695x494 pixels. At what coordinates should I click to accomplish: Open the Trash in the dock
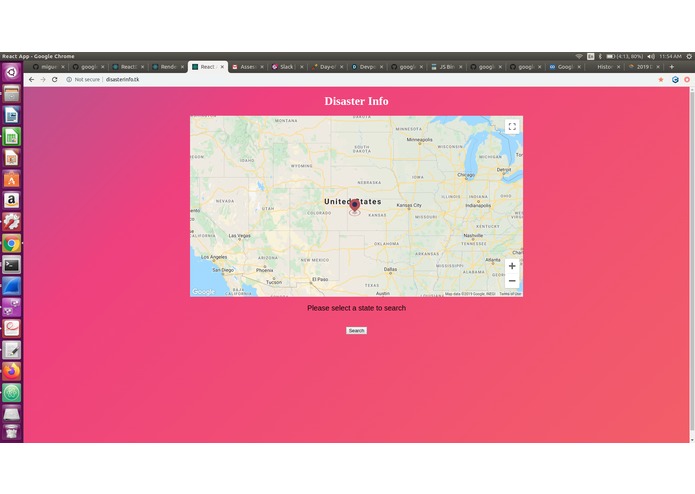12,432
